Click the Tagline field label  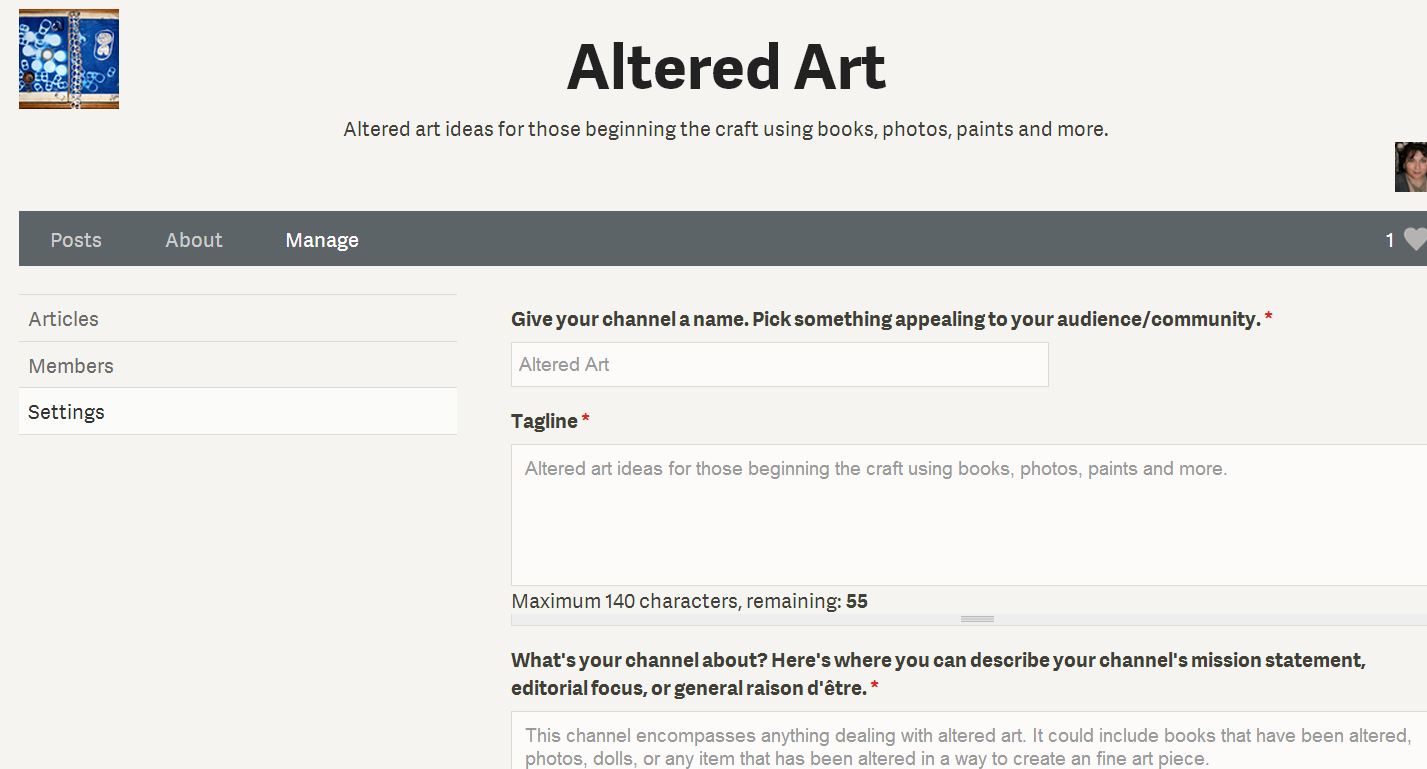(544, 421)
